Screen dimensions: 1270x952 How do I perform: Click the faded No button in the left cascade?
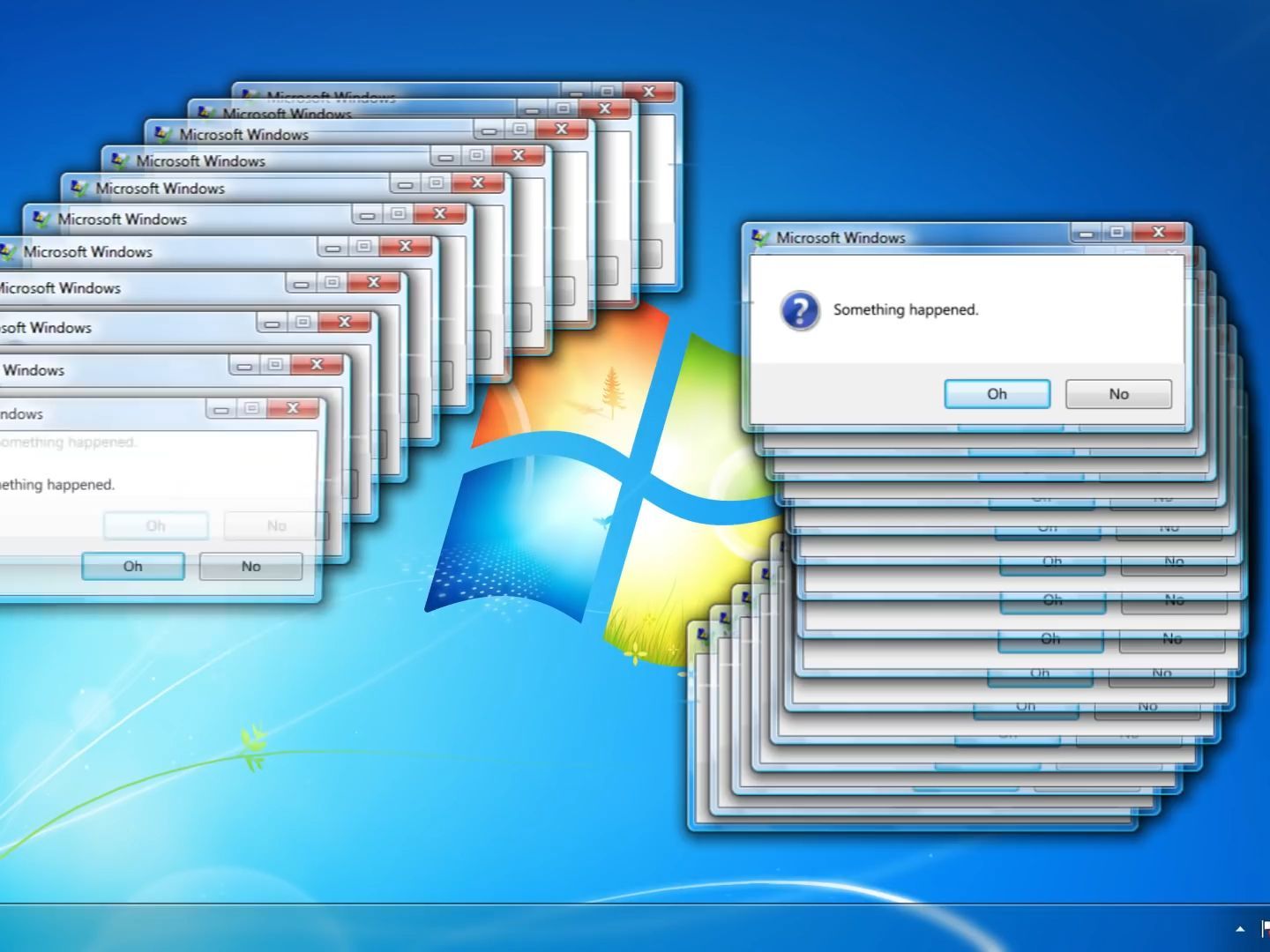click(x=276, y=525)
